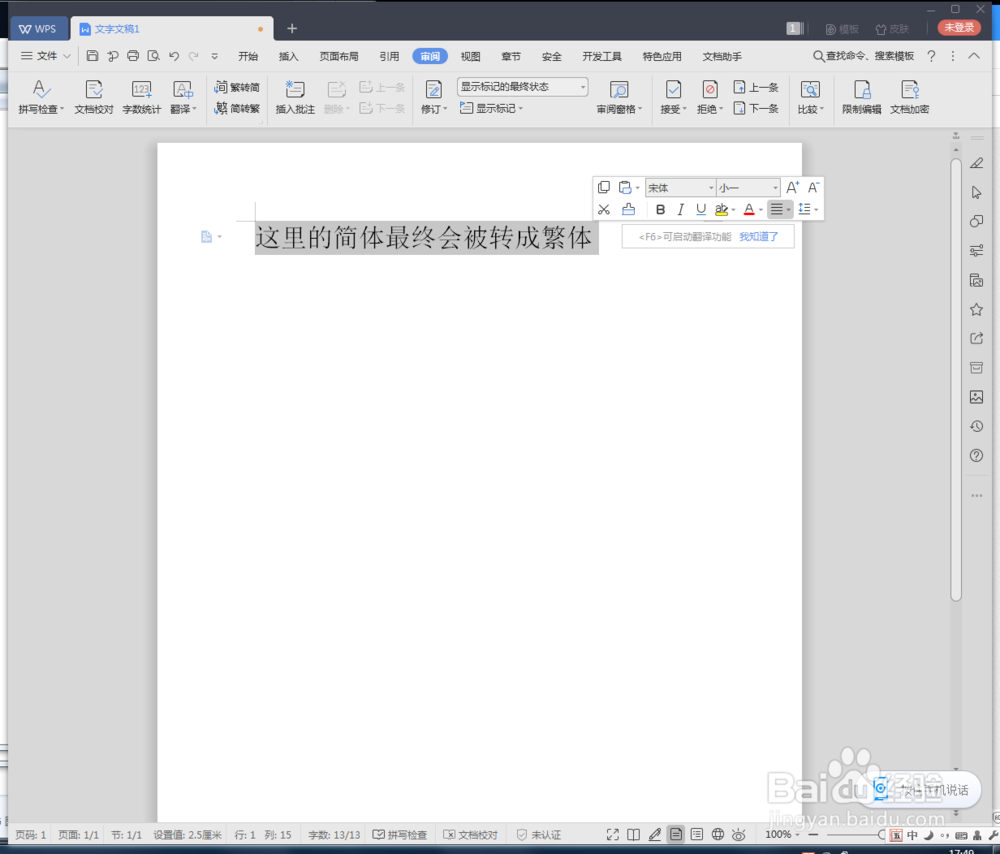Open document proofreading (文档校对) in ribbon

pos(94,98)
